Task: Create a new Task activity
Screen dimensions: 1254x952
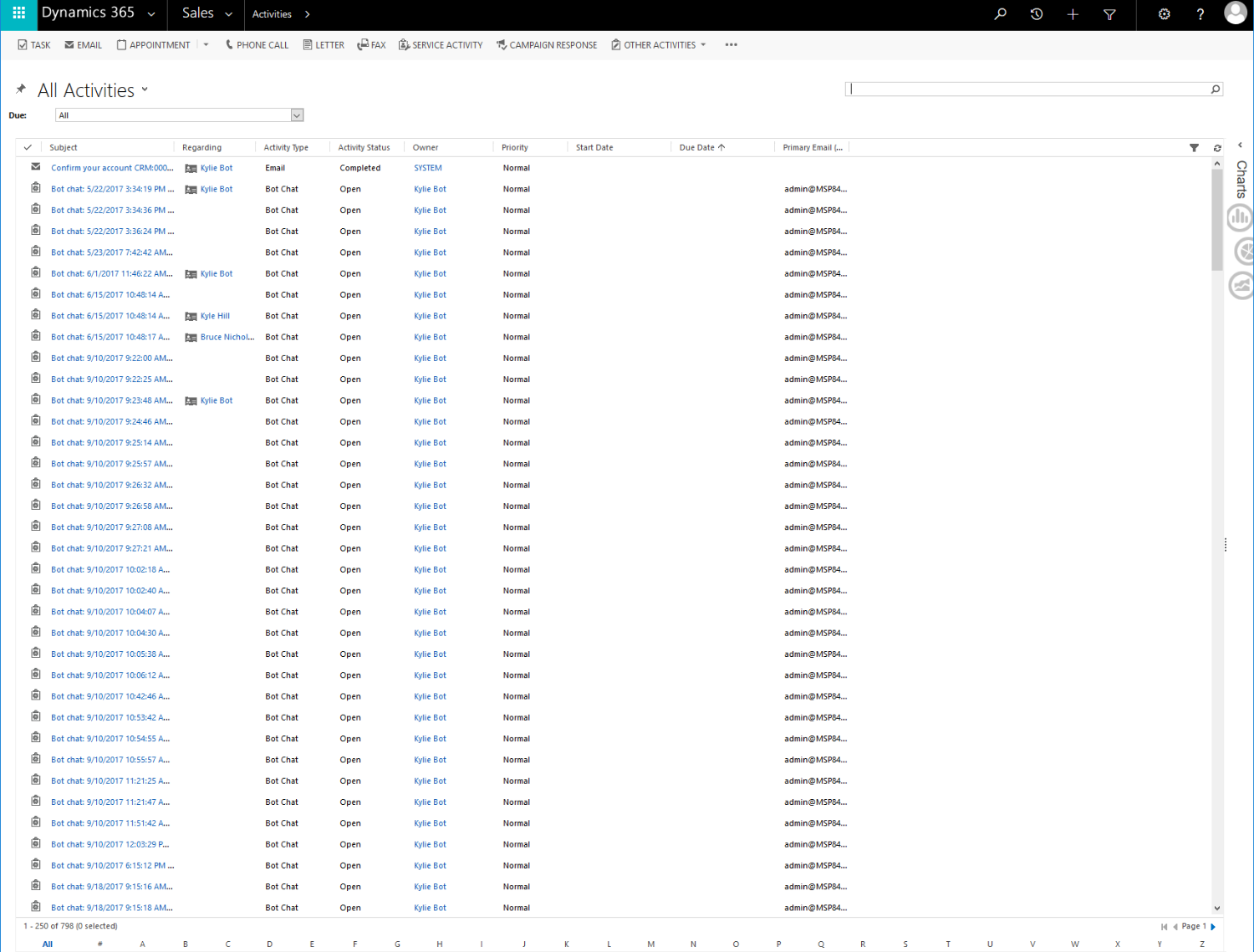Action: [x=34, y=45]
